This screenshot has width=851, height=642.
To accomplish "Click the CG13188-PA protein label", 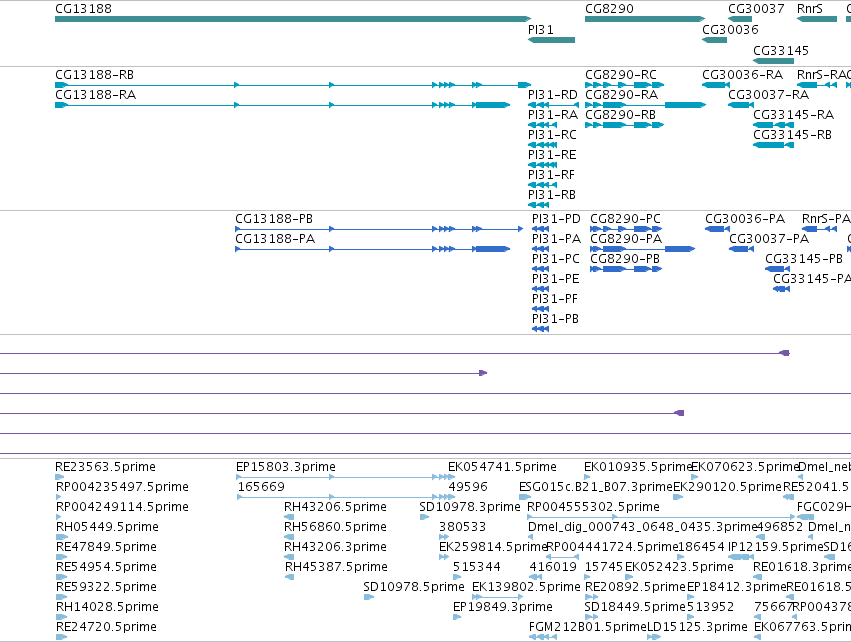I will [275, 239].
